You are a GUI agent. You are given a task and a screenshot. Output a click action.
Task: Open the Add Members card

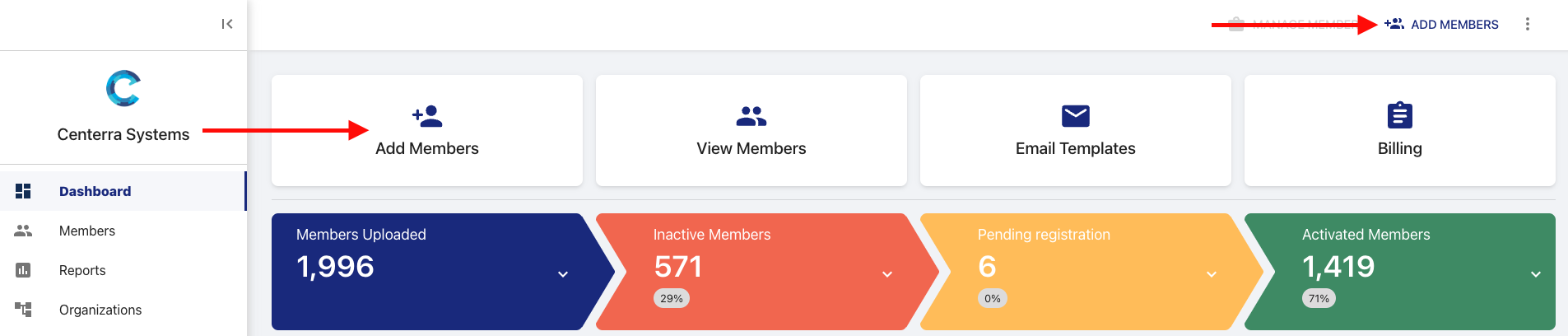(427, 131)
